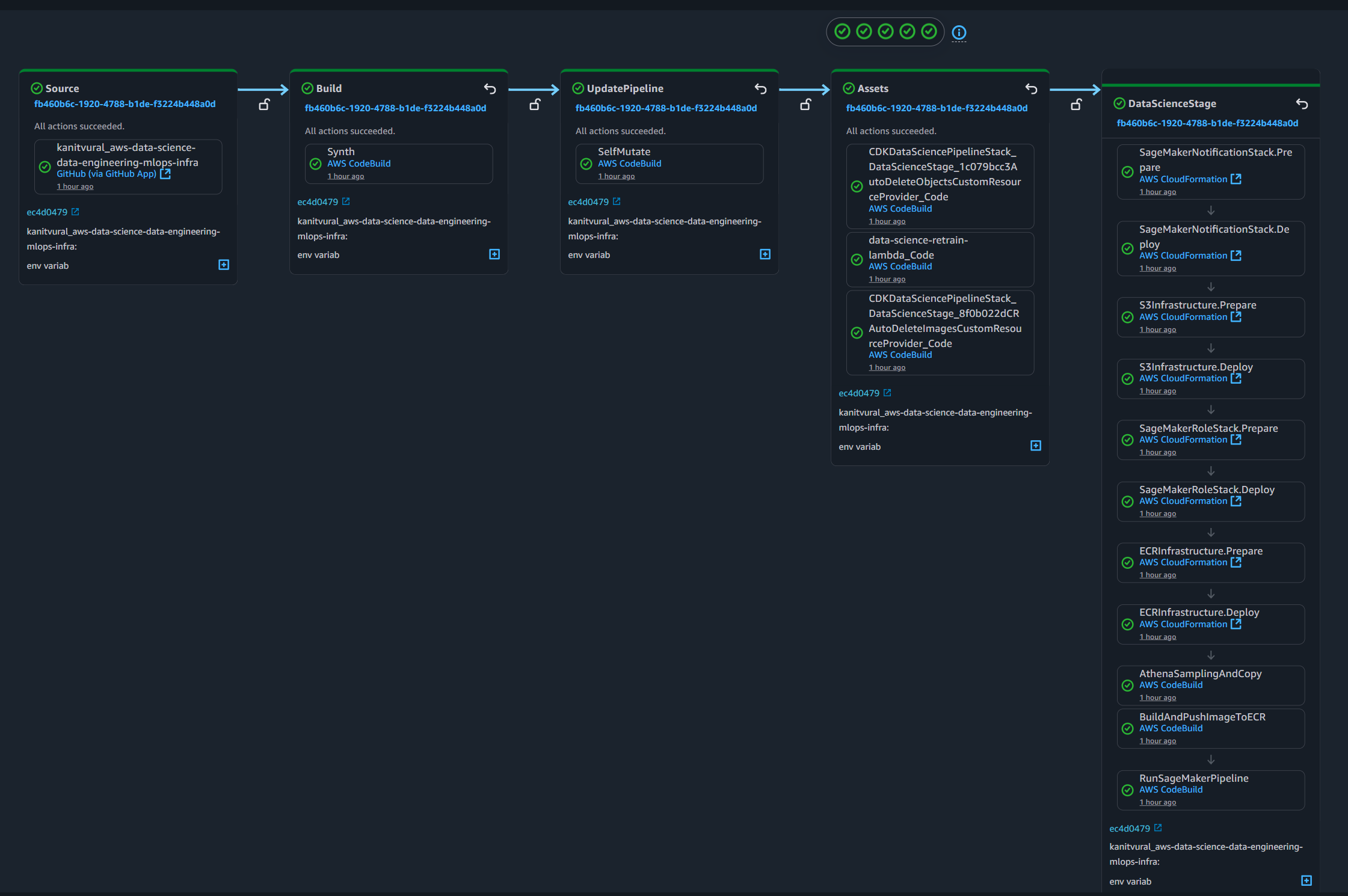
Task: Open AWS CodeBuild link under Synth
Action: point(359,164)
